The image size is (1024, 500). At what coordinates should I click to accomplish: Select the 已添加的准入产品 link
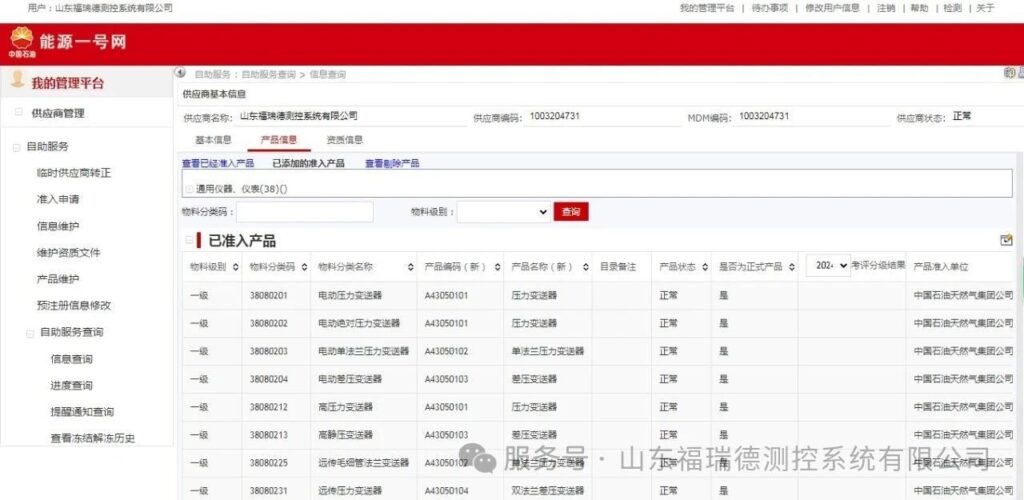308,164
